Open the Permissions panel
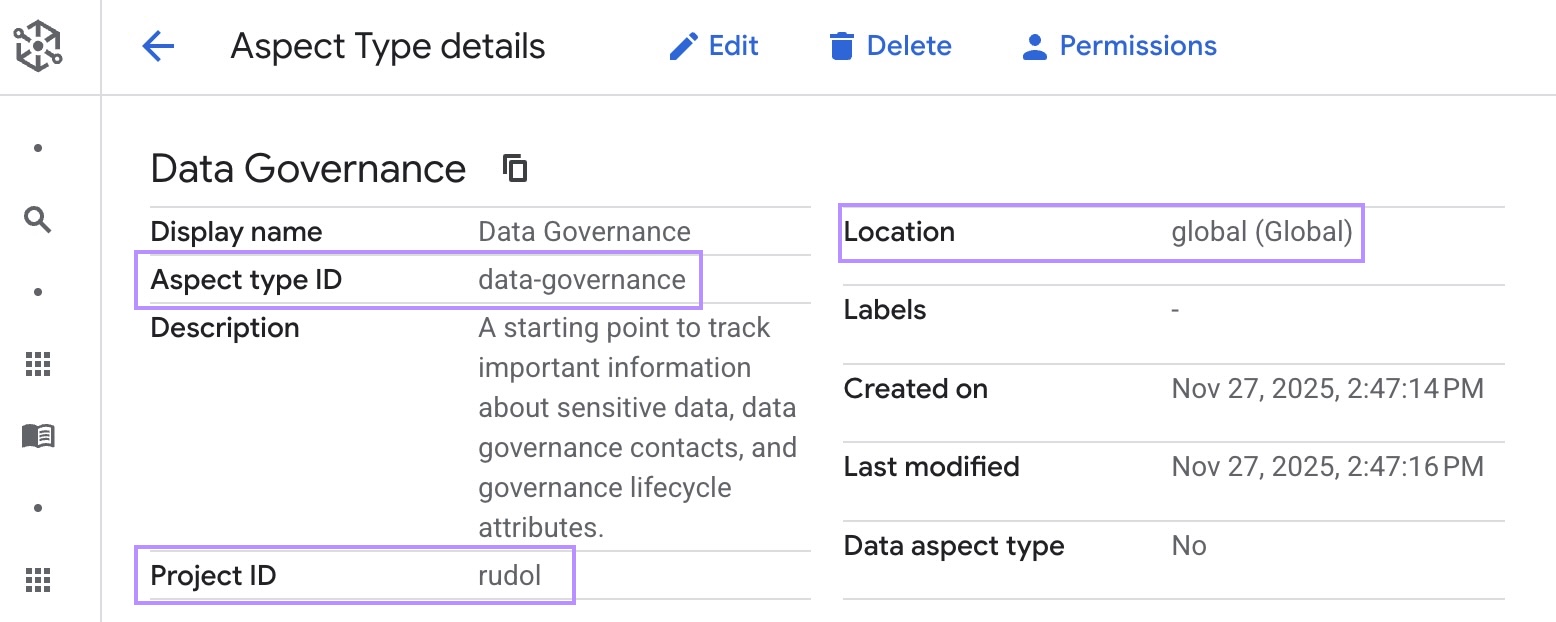The width and height of the screenshot is (1556, 622). 1137,46
